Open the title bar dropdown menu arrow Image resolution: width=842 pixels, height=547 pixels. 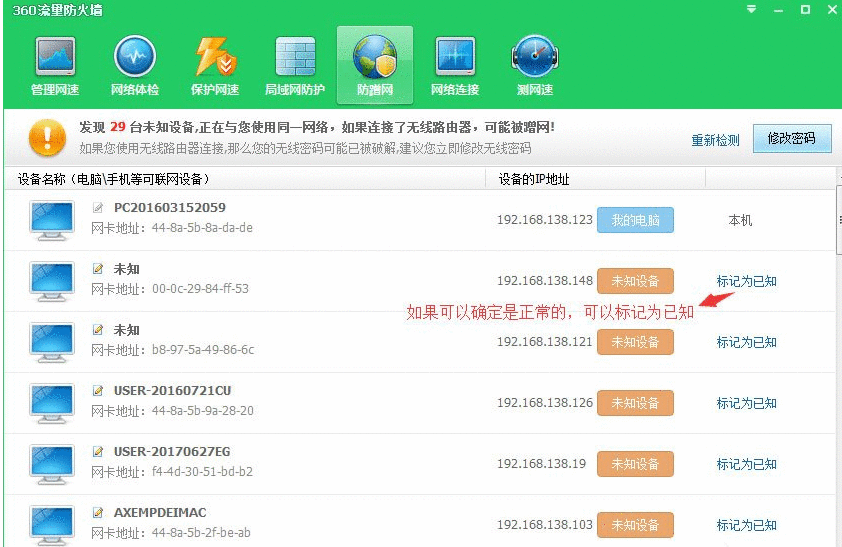click(751, 10)
